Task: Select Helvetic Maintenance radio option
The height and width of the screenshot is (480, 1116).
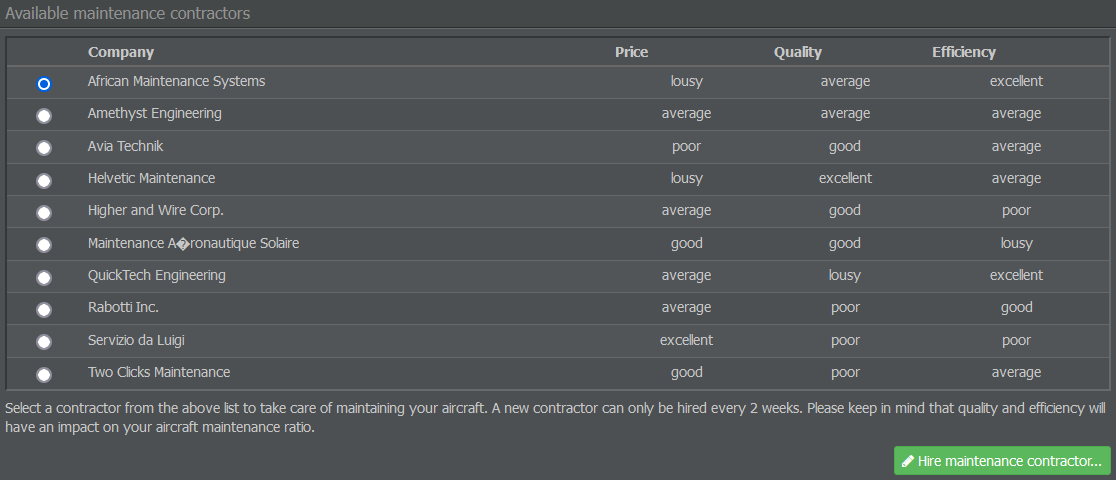Action: (44, 180)
